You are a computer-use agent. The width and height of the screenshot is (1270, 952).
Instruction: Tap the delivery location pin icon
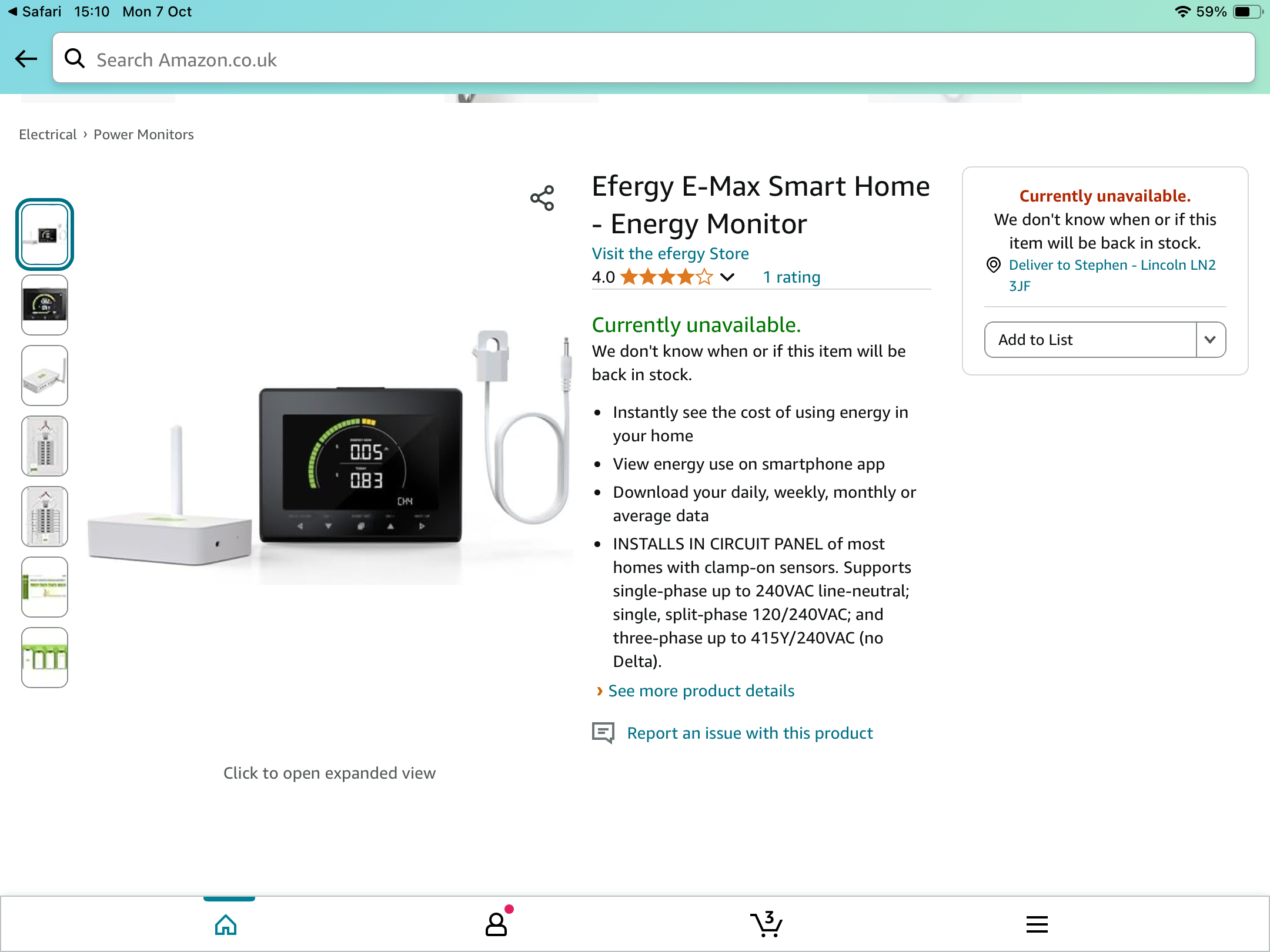coord(993,265)
